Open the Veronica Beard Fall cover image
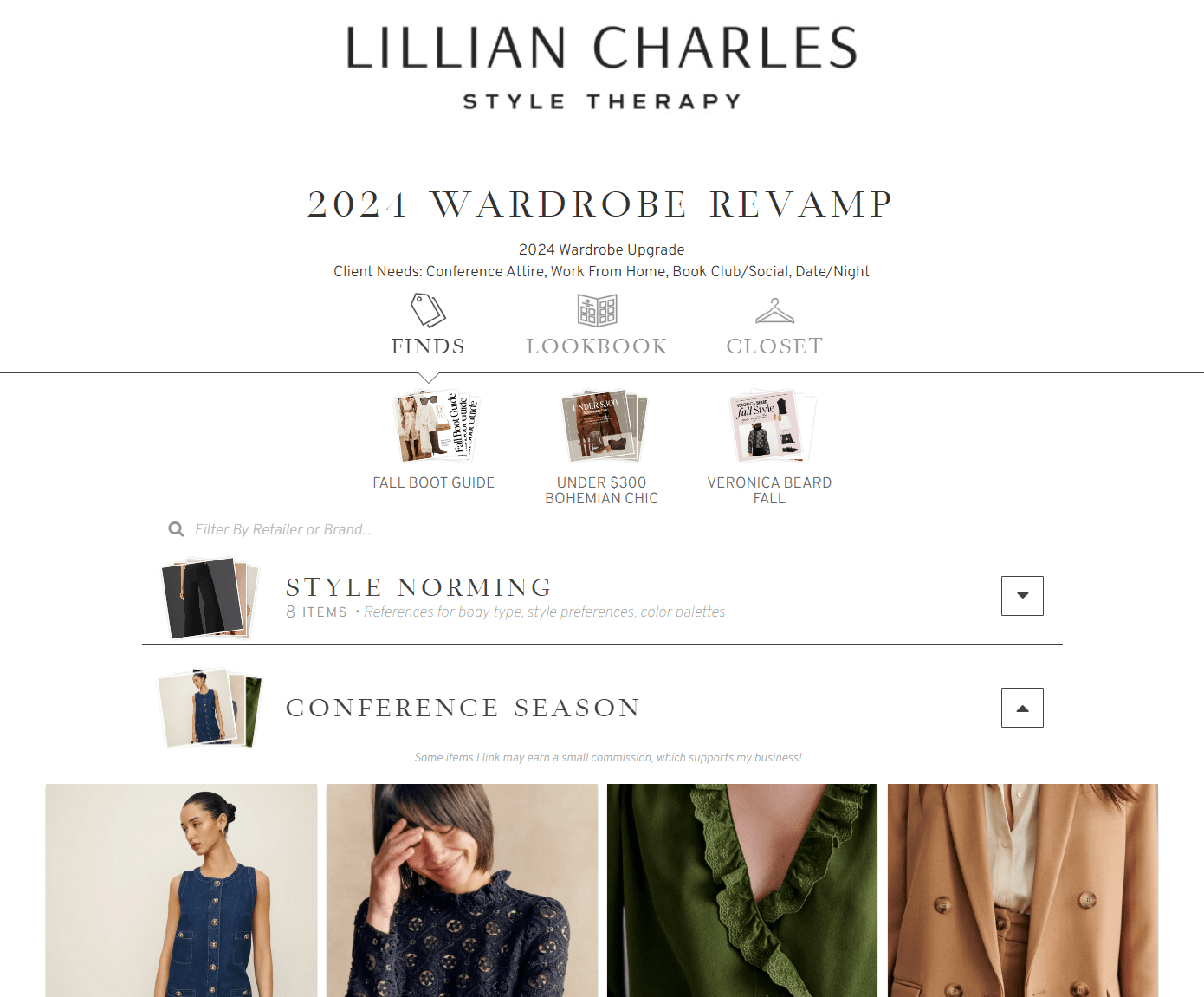The image size is (1204, 997). pyautogui.click(x=774, y=425)
